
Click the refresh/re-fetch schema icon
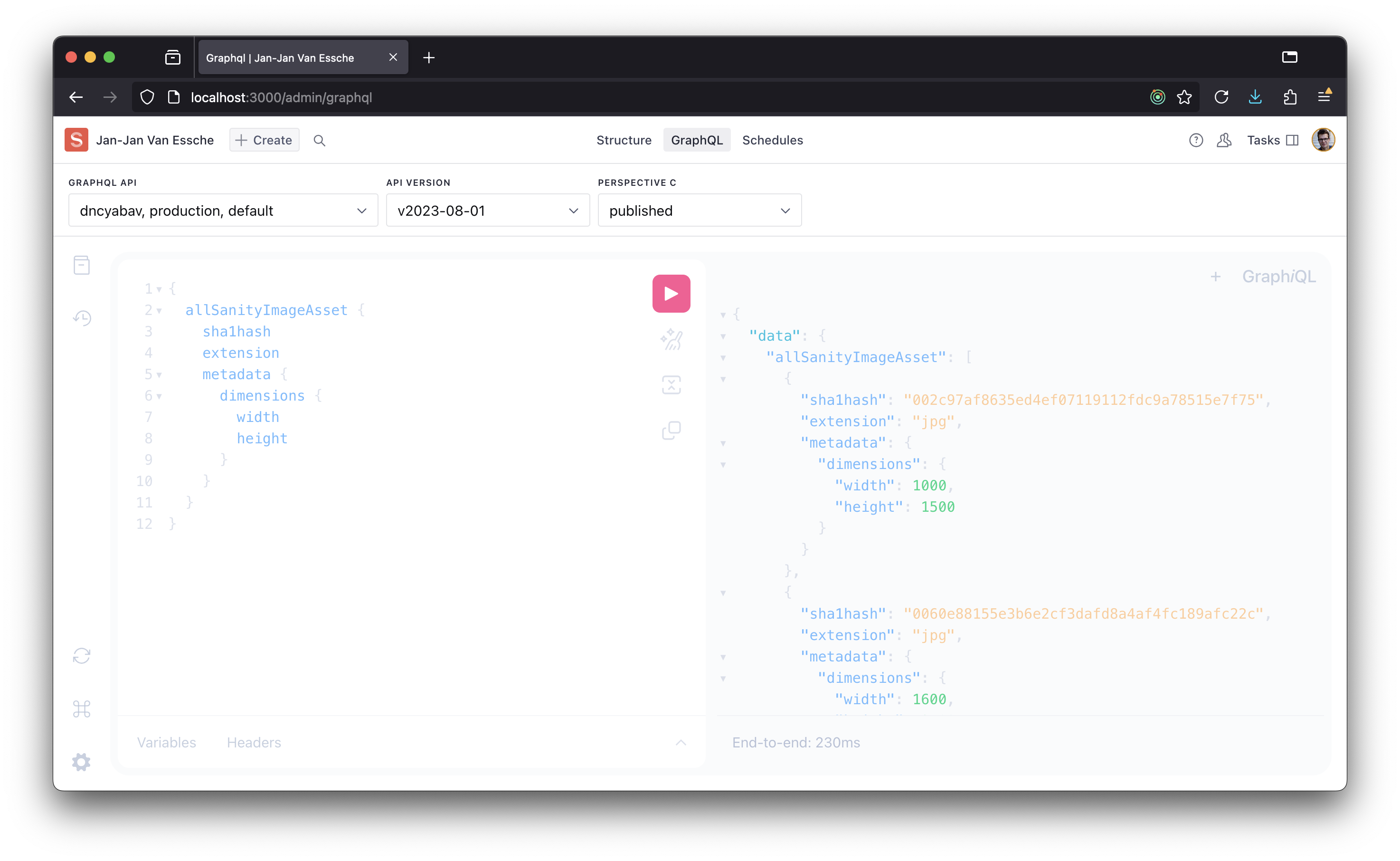tap(83, 656)
